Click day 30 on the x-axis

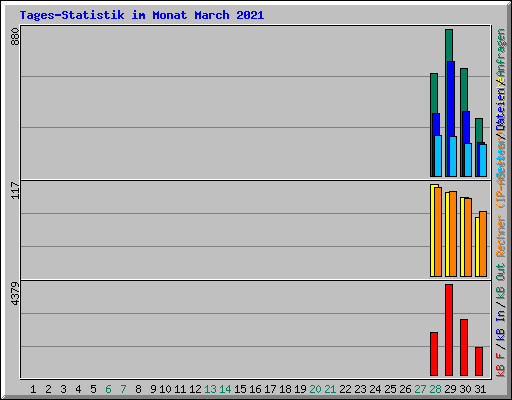point(465,389)
